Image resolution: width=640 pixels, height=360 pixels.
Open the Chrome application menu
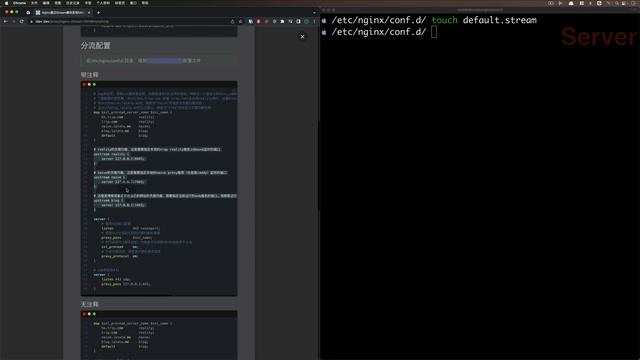(19, 3)
